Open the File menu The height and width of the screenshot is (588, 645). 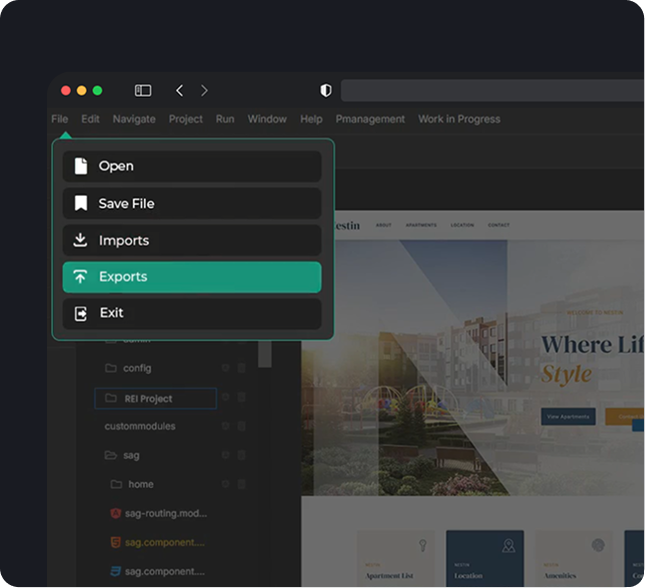[60, 119]
